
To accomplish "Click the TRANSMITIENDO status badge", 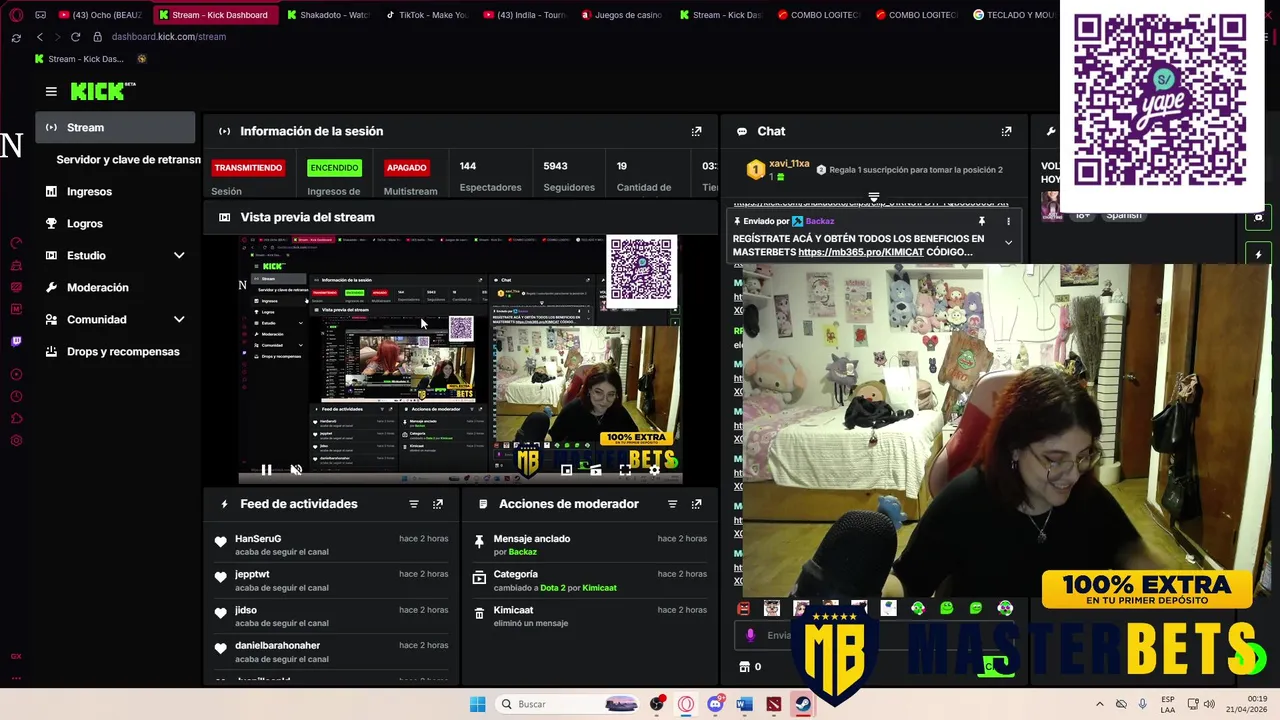I will click(248, 168).
